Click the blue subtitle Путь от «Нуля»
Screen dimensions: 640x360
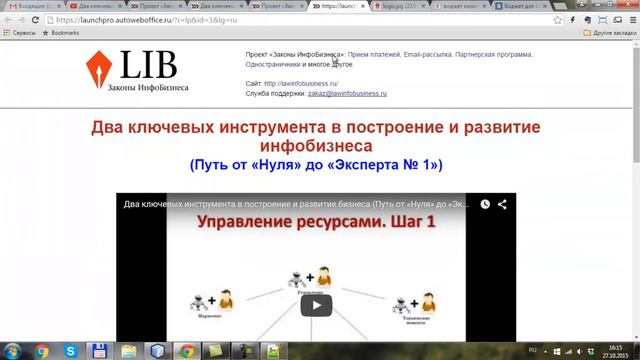[x=316, y=165]
